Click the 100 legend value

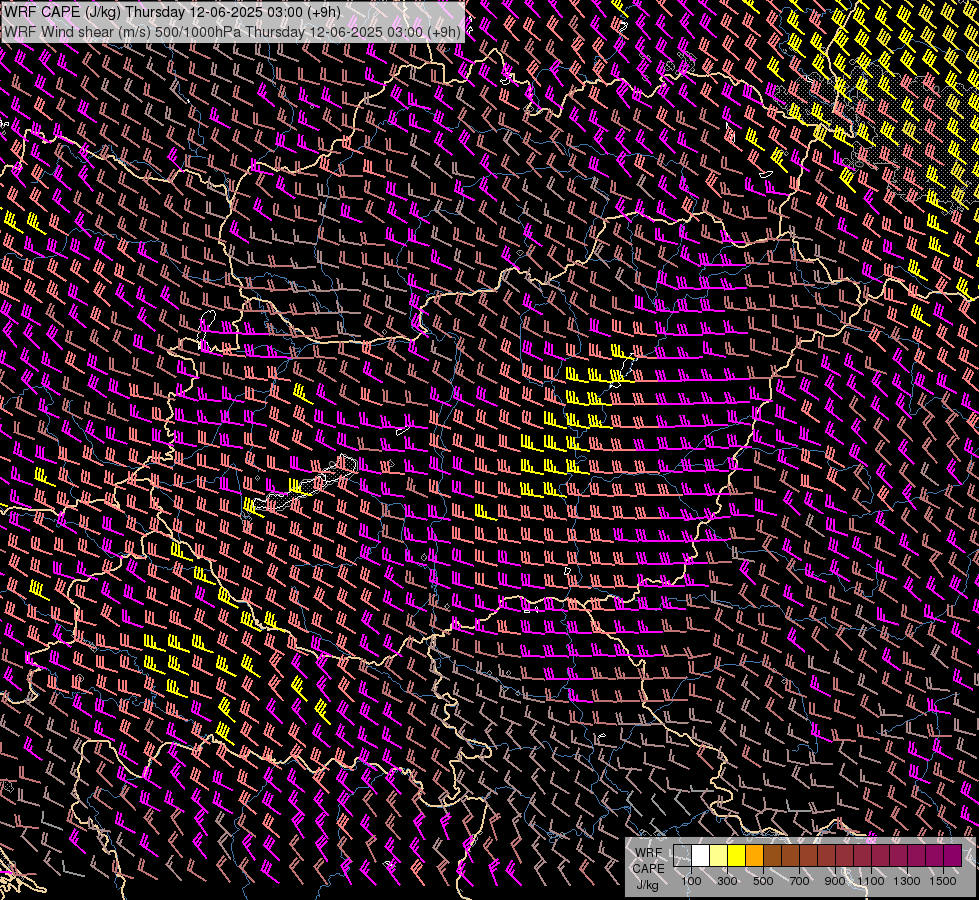[691, 881]
